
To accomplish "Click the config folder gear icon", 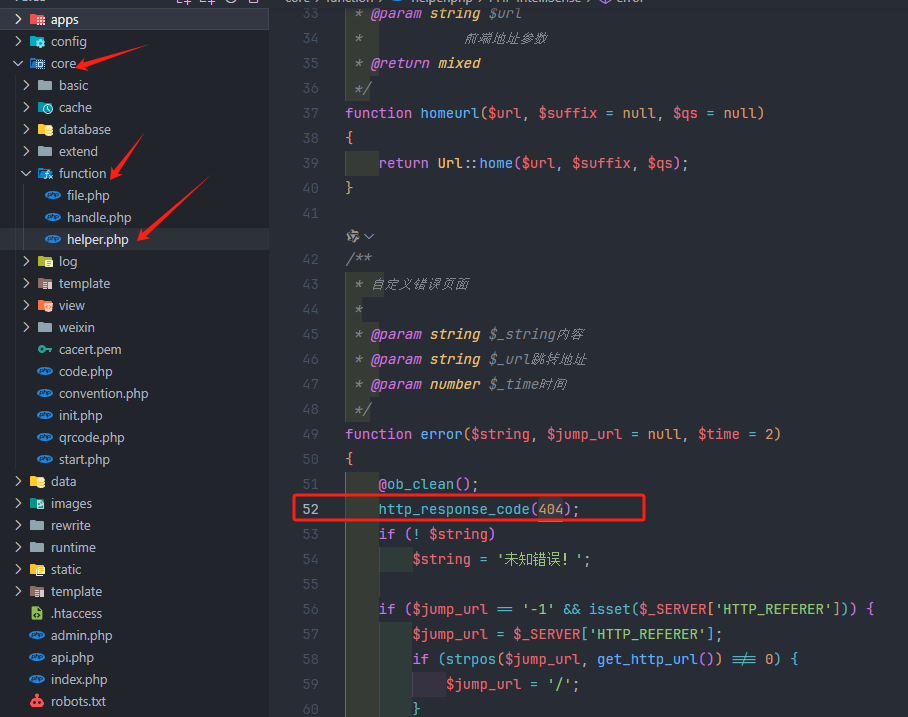I will click(x=37, y=41).
